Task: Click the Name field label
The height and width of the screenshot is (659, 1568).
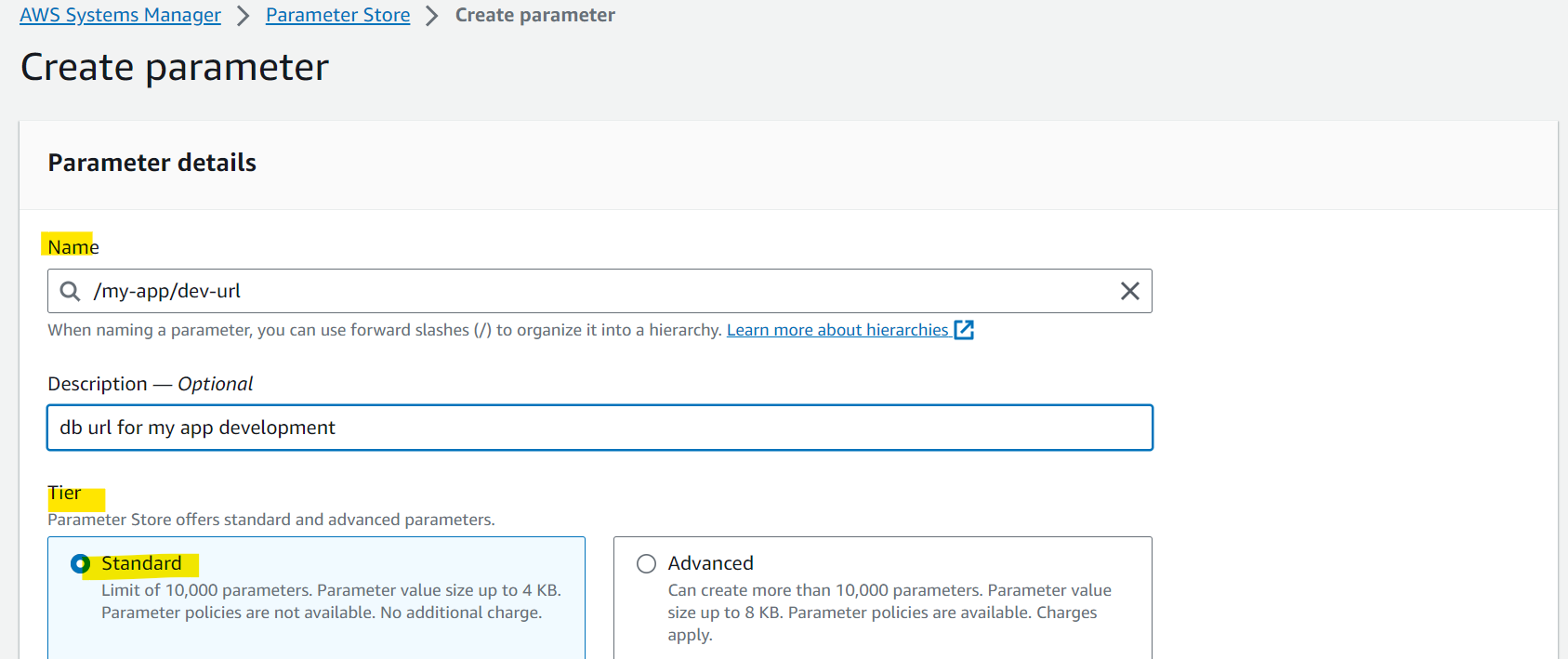Action: tap(73, 247)
